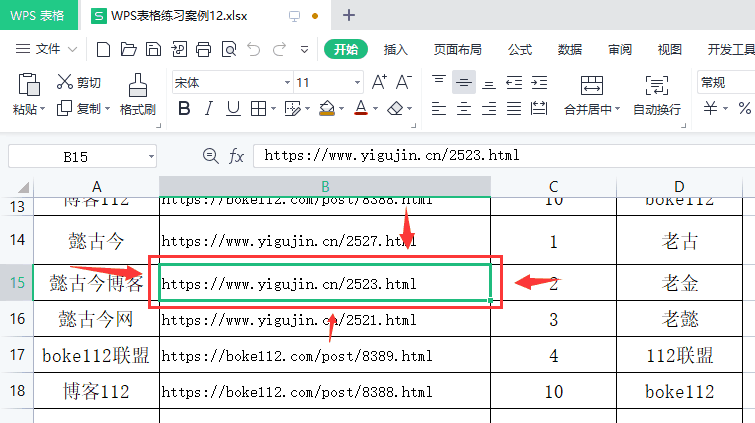755x423 pixels.
Task: Click the Cut scissors button
Action: click(78, 82)
